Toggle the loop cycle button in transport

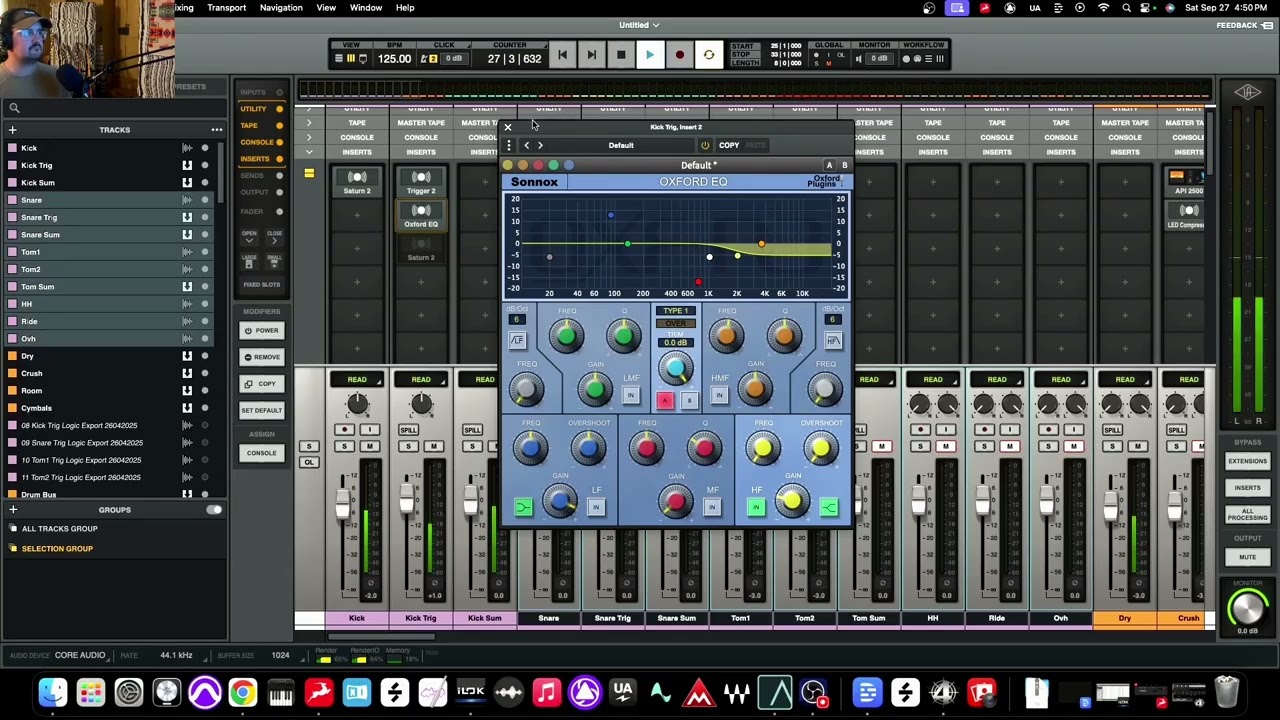pos(709,55)
